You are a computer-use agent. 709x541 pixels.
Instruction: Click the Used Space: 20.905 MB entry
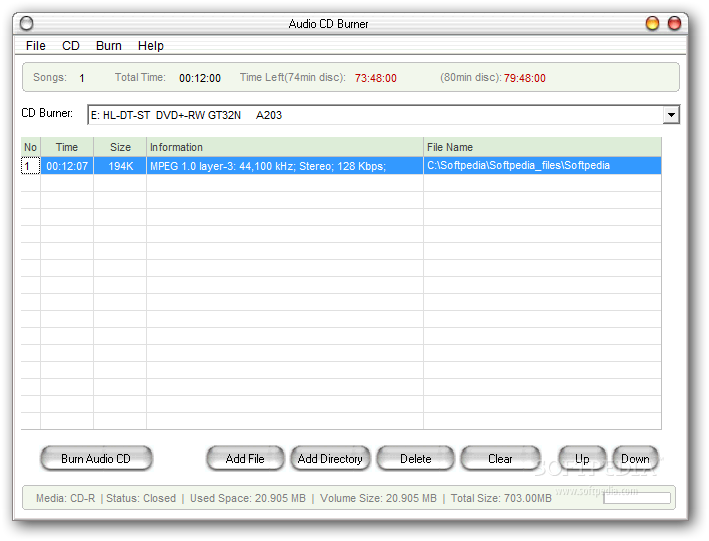point(248,498)
